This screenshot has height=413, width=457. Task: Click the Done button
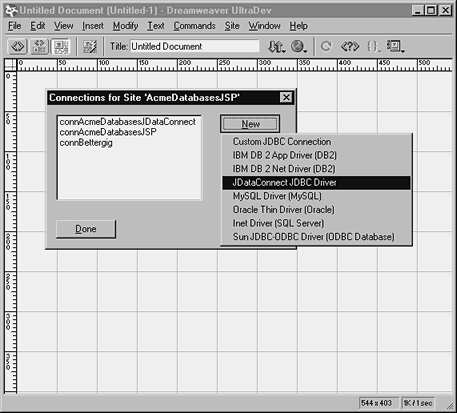86,229
